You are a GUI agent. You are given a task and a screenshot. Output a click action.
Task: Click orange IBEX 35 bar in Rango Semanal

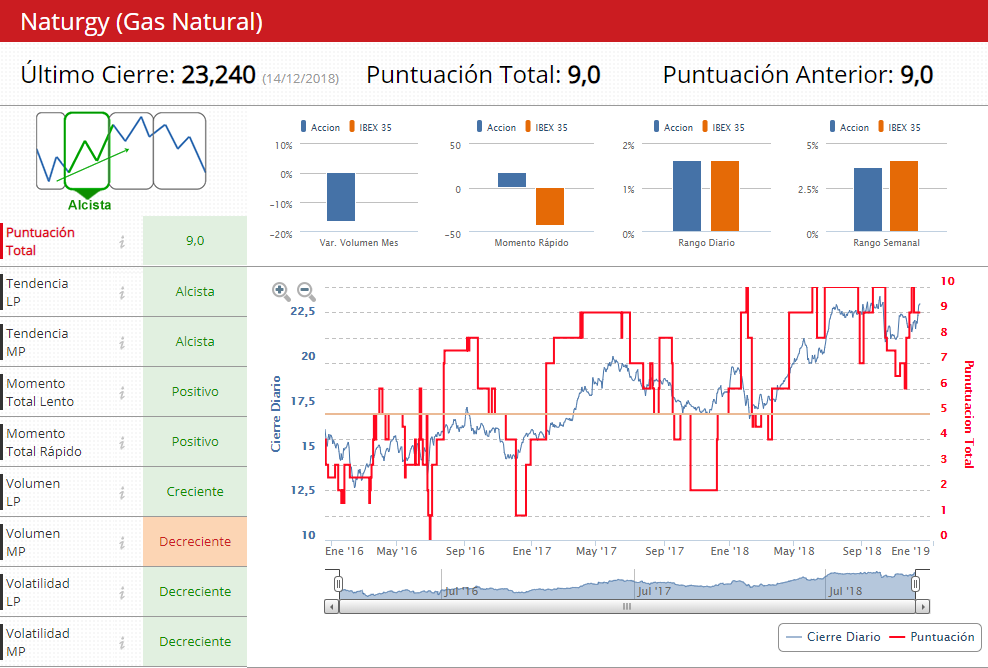click(x=904, y=196)
